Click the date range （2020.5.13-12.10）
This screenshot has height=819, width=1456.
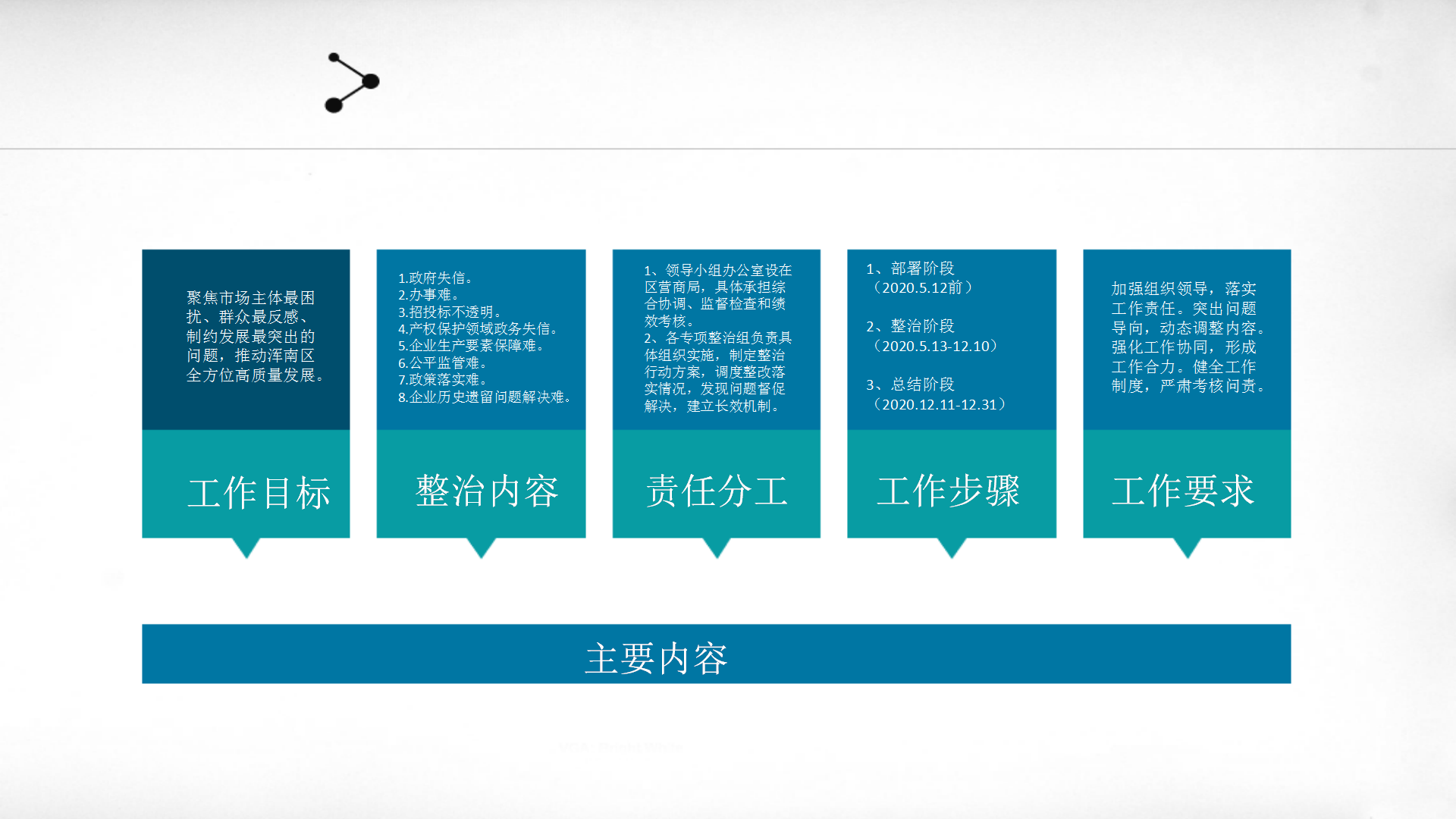click(935, 346)
